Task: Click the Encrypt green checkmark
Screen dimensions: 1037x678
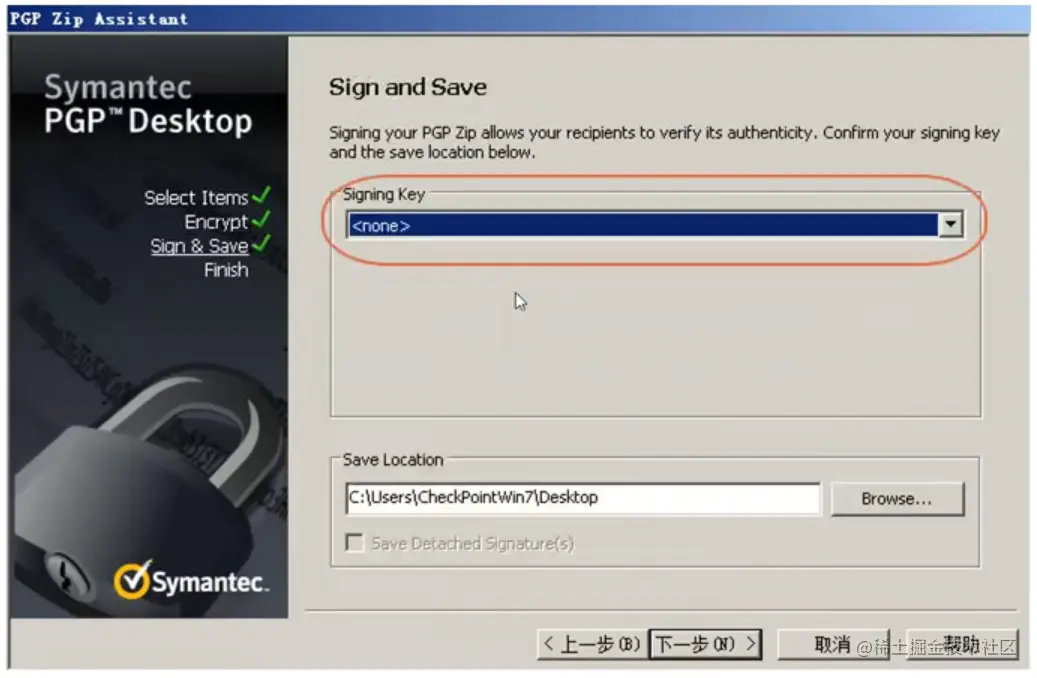Action: (261, 219)
